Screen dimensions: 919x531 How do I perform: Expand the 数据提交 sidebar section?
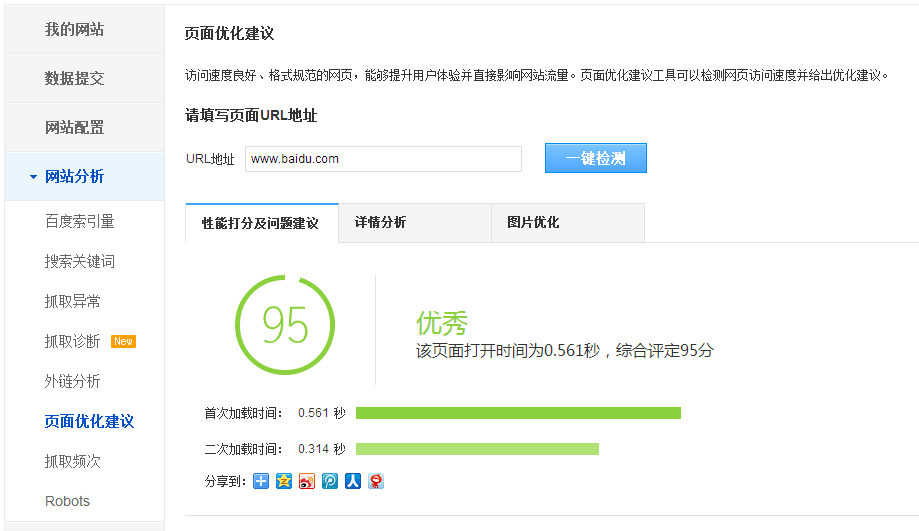pyautogui.click(x=74, y=78)
